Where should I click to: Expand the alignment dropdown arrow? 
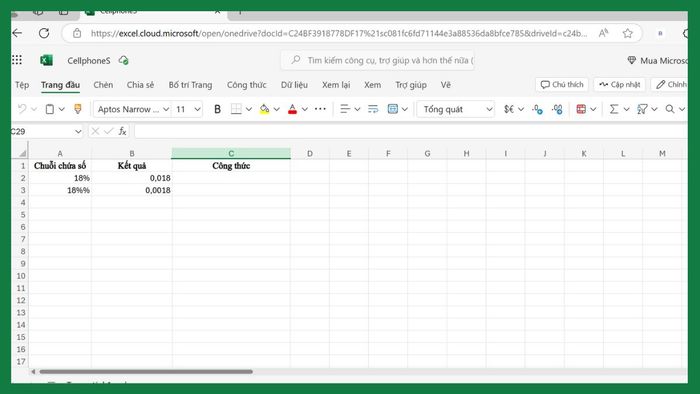(x=357, y=109)
